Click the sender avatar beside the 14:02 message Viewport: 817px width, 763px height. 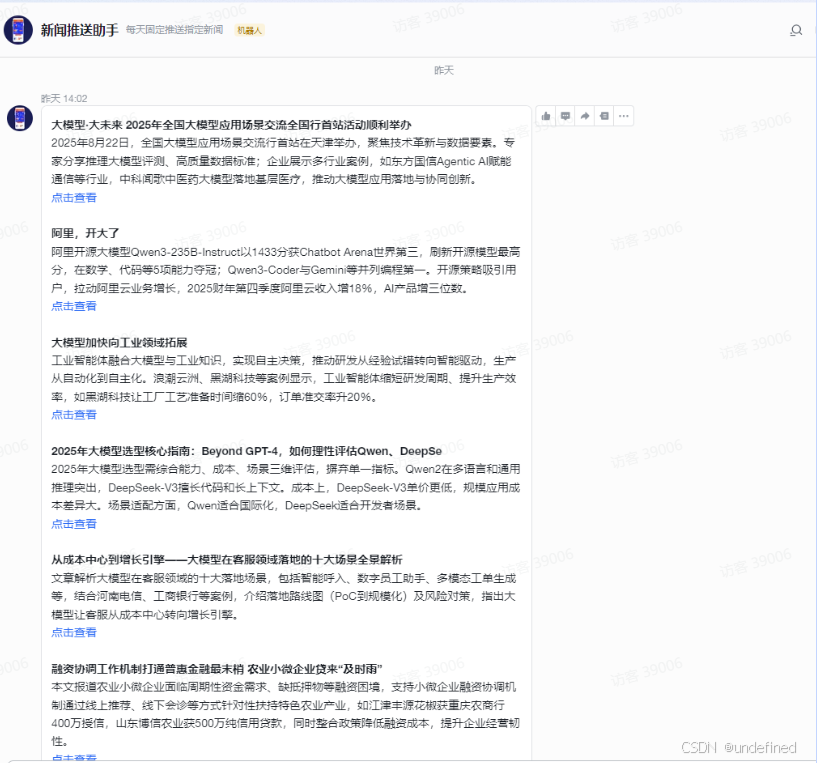click(20, 118)
